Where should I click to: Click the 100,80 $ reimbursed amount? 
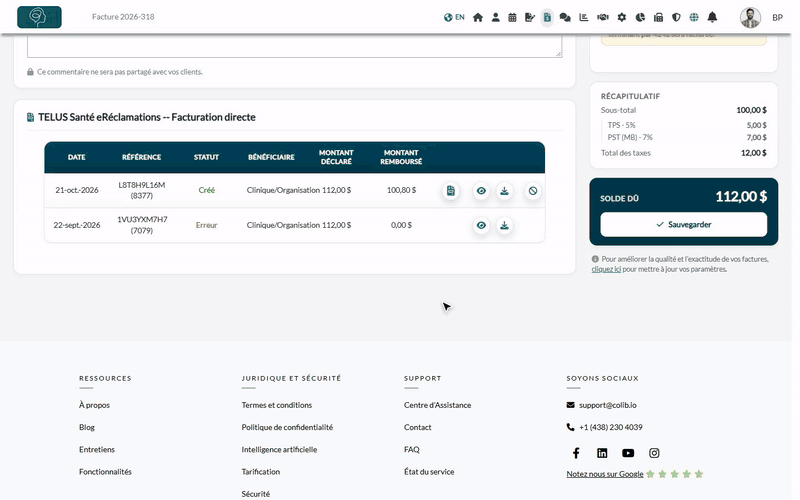click(401, 190)
